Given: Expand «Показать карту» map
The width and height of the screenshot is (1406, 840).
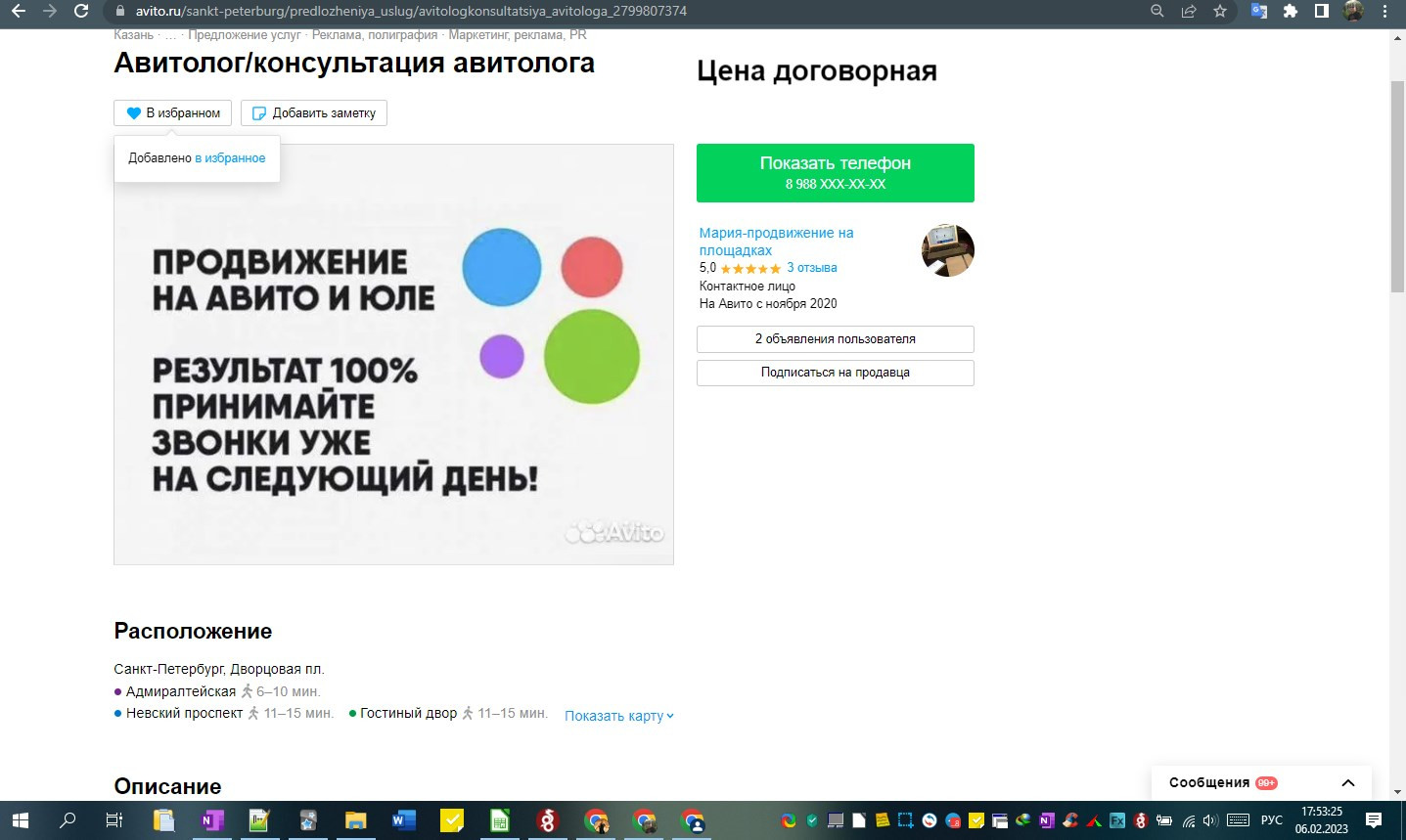Looking at the screenshot, I should (619, 716).
